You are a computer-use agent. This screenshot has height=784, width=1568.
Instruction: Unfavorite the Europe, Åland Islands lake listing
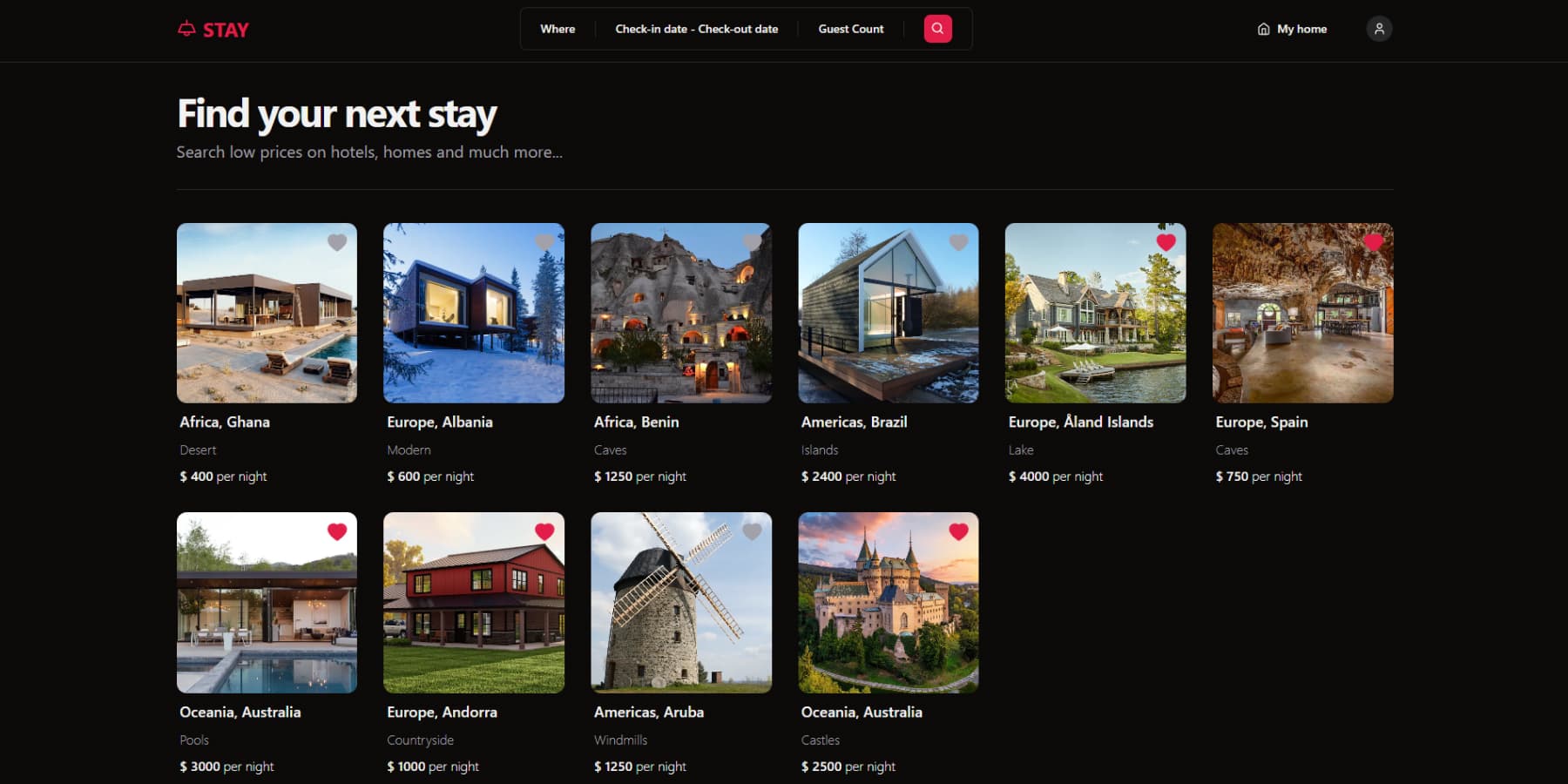pos(1166,242)
